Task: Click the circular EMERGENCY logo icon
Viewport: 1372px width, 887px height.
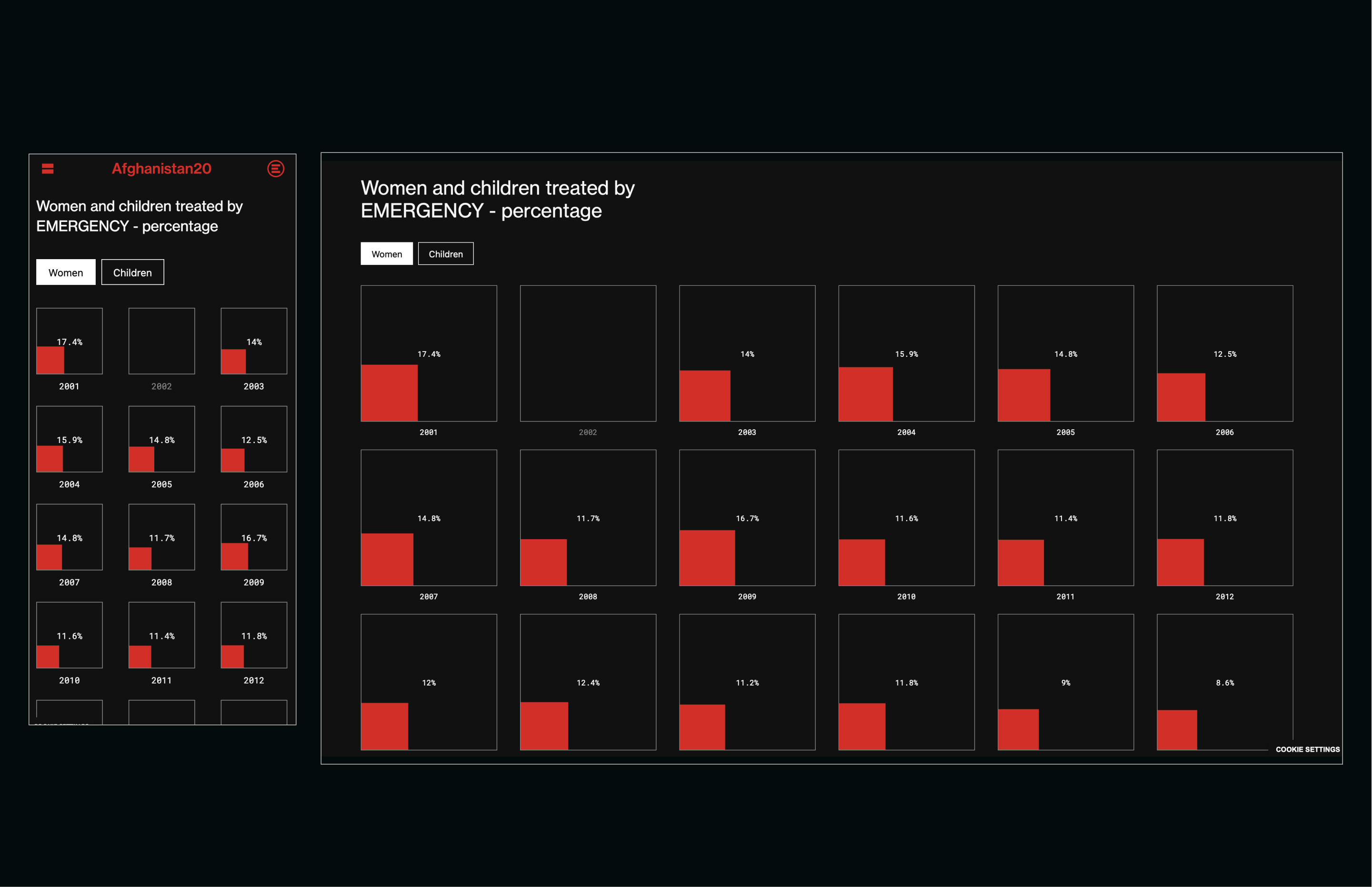Action: tap(276, 168)
